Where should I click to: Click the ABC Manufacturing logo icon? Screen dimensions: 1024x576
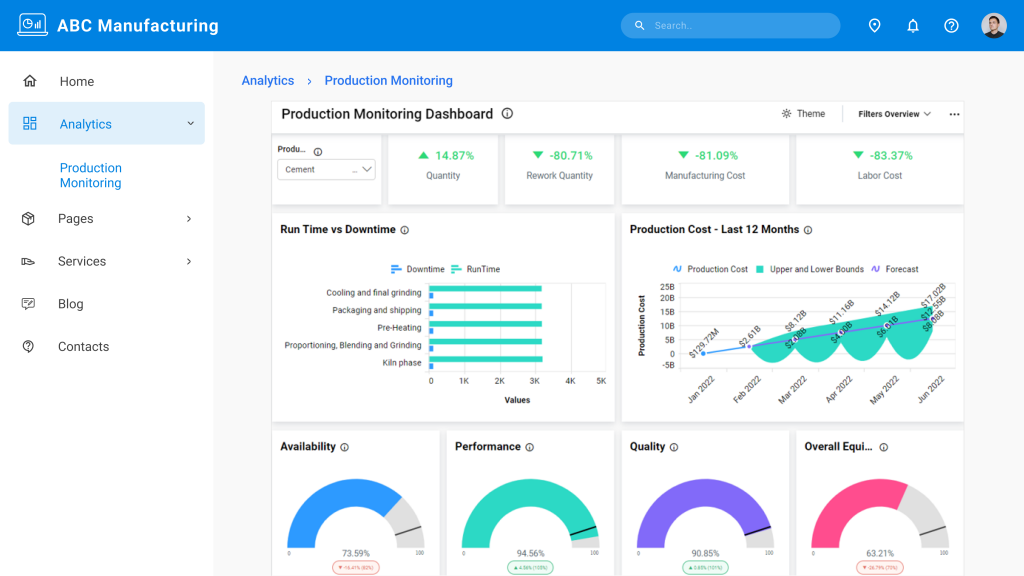(33, 24)
